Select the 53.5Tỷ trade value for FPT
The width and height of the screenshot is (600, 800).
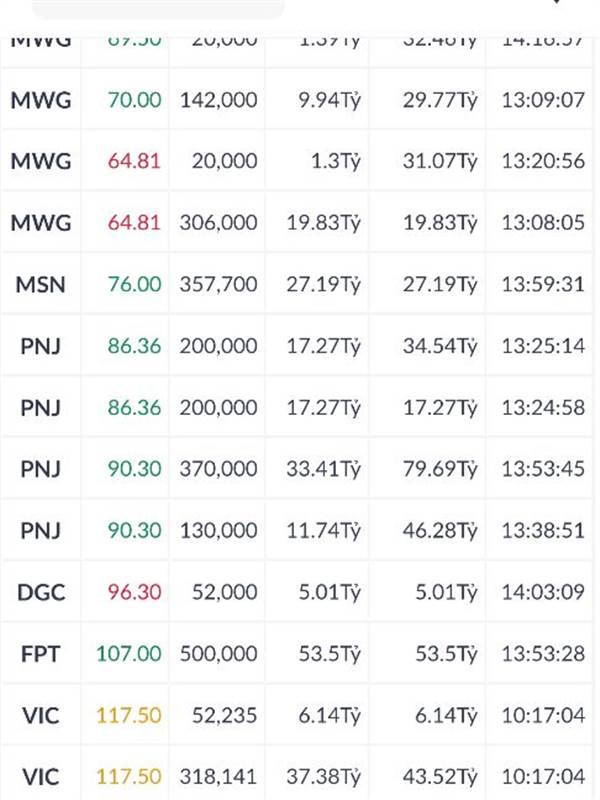tap(330, 654)
